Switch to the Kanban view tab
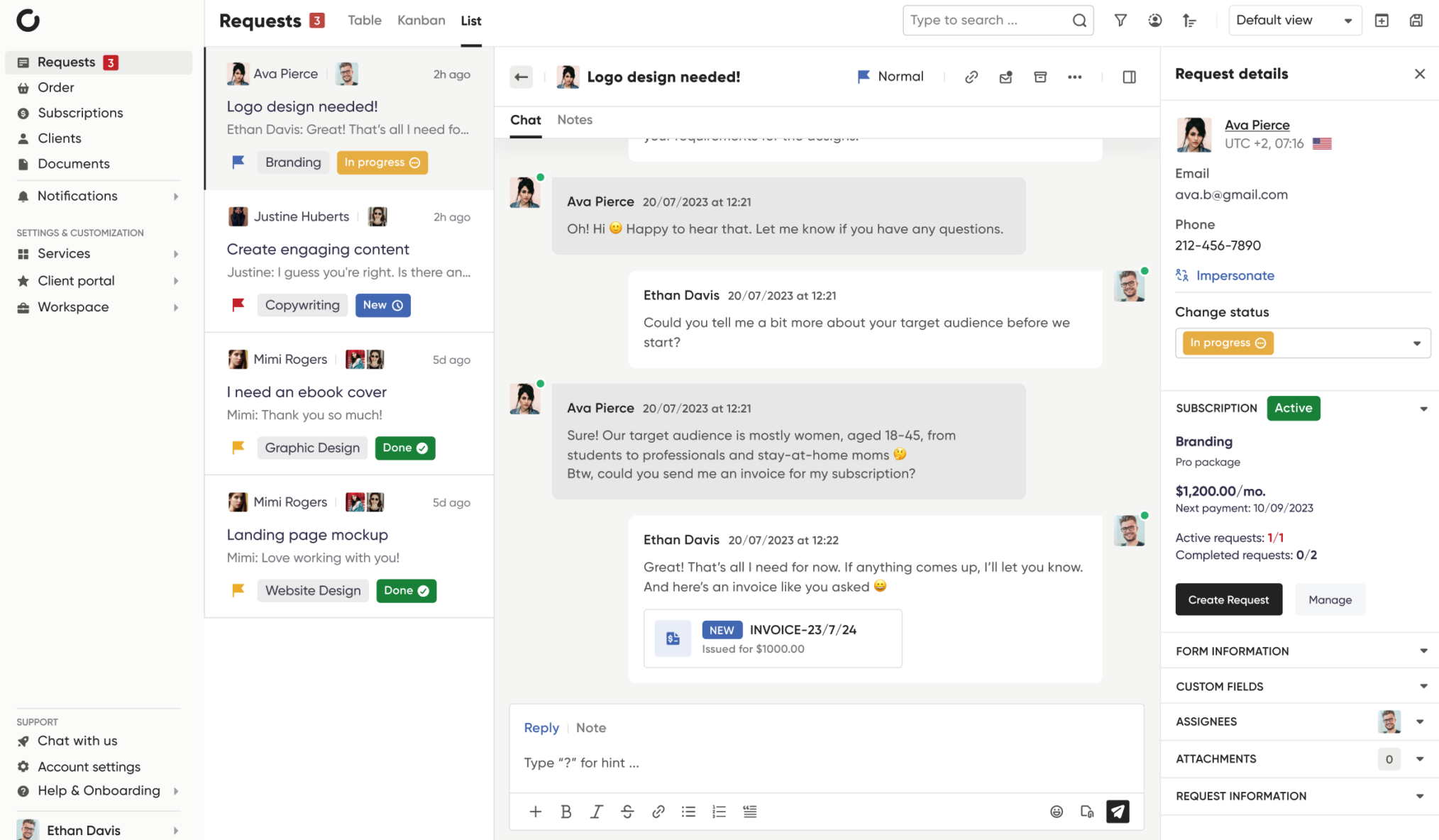1439x840 pixels. point(421,21)
